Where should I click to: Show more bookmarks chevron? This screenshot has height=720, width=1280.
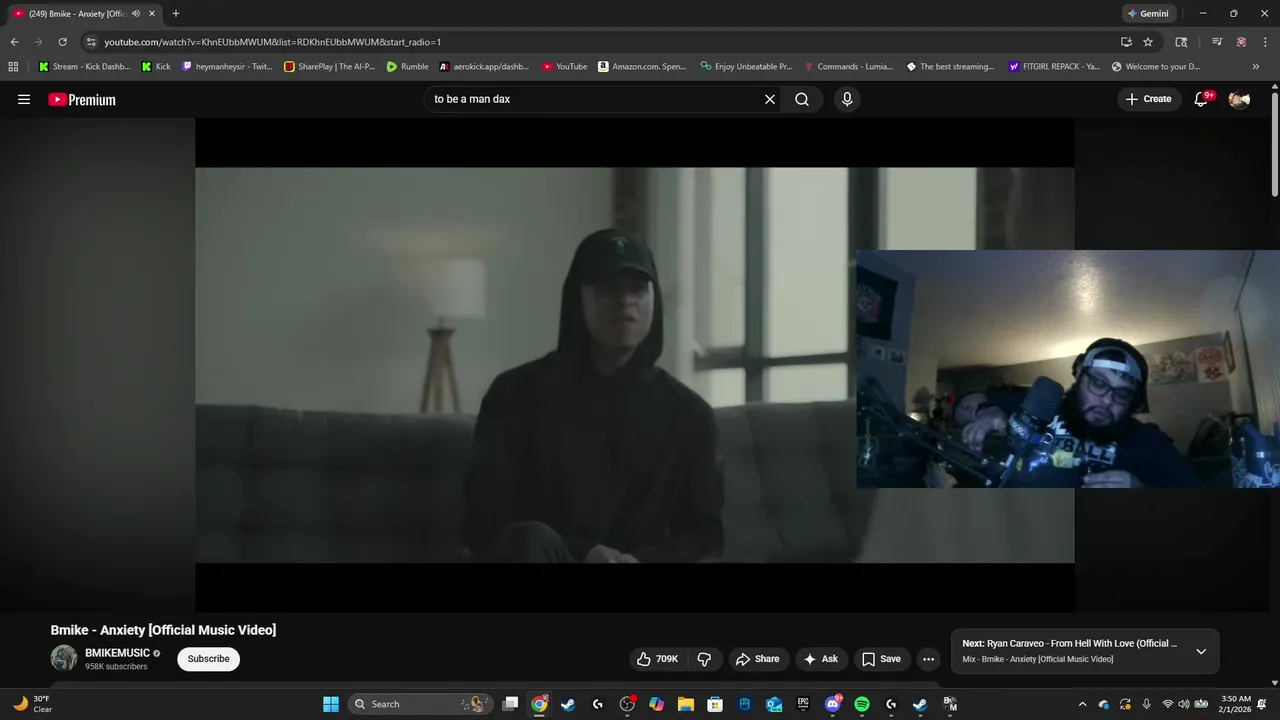click(1256, 67)
